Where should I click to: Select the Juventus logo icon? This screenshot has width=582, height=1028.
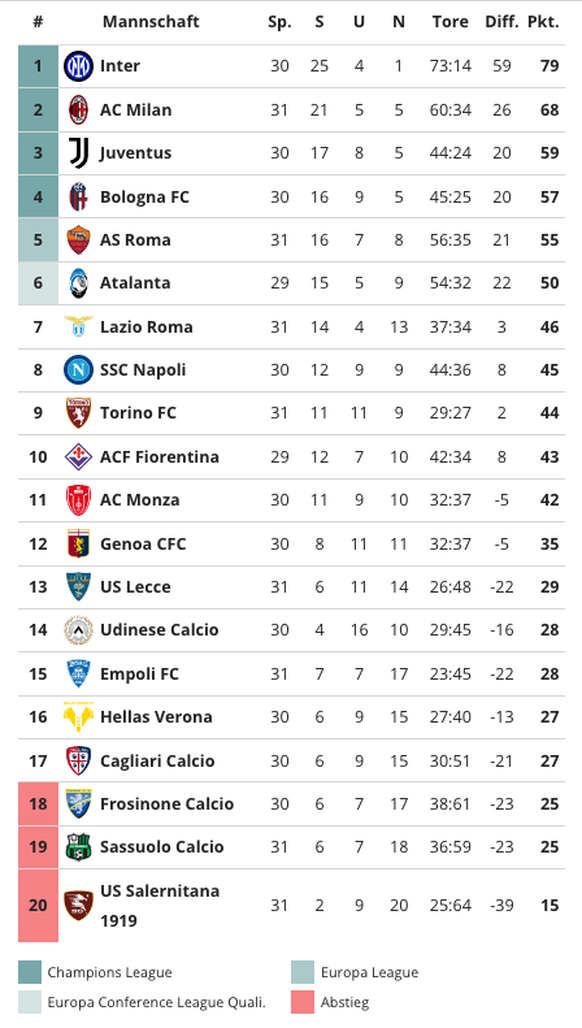pyautogui.click(x=78, y=153)
